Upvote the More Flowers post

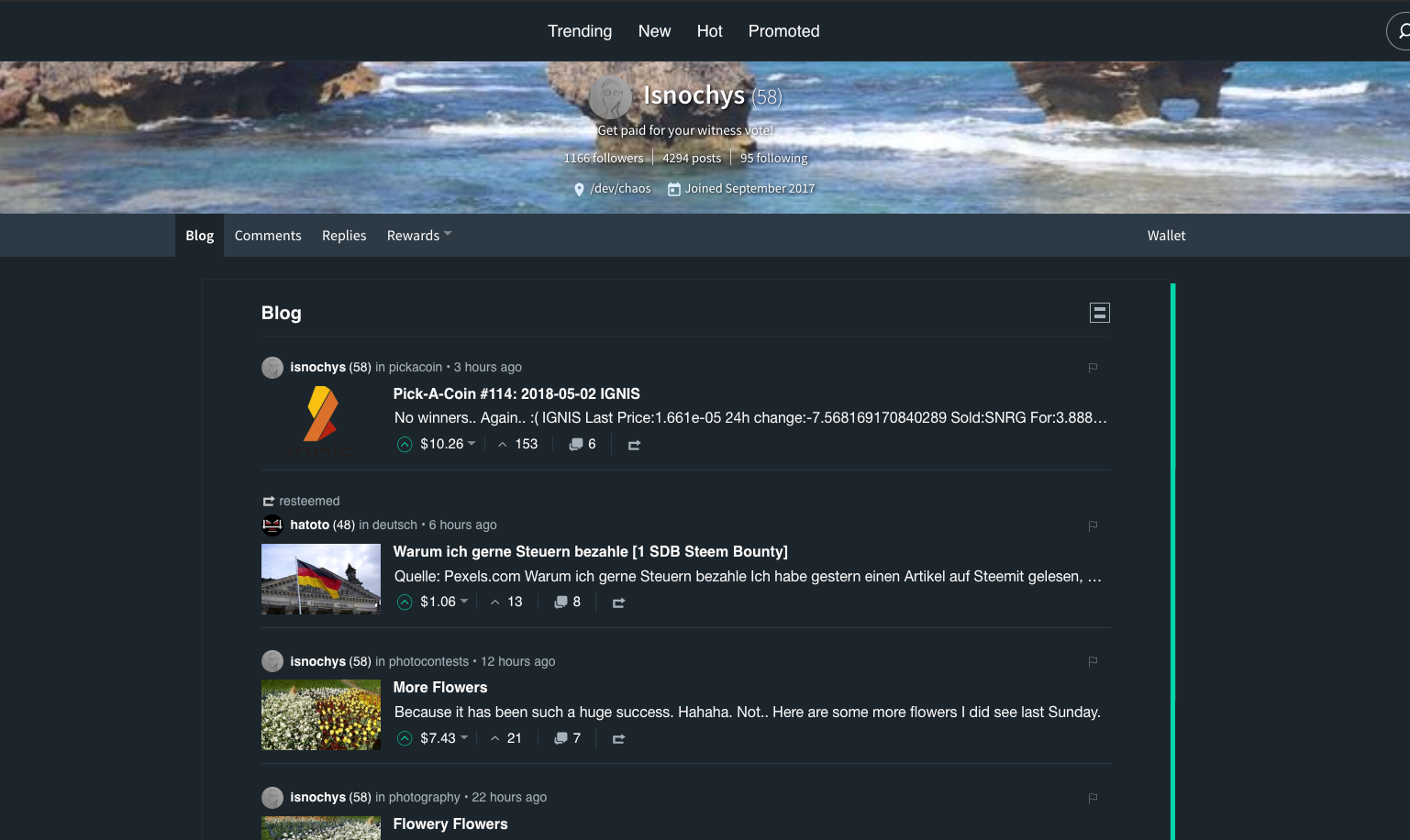(x=405, y=738)
